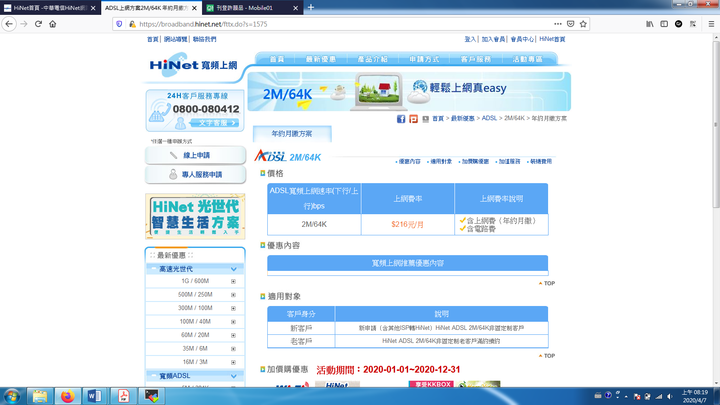Open Word from the taskbar
Image resolution: width=720 pixels, height=405 pixels.
pos(95,396)
